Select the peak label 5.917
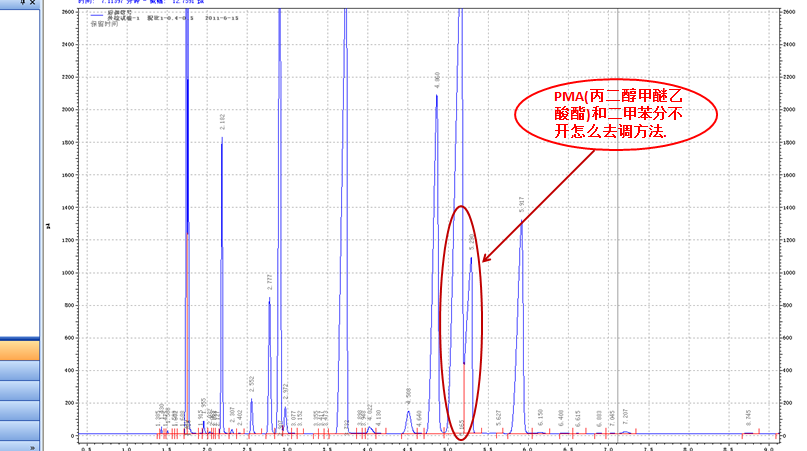 (522, 204)
